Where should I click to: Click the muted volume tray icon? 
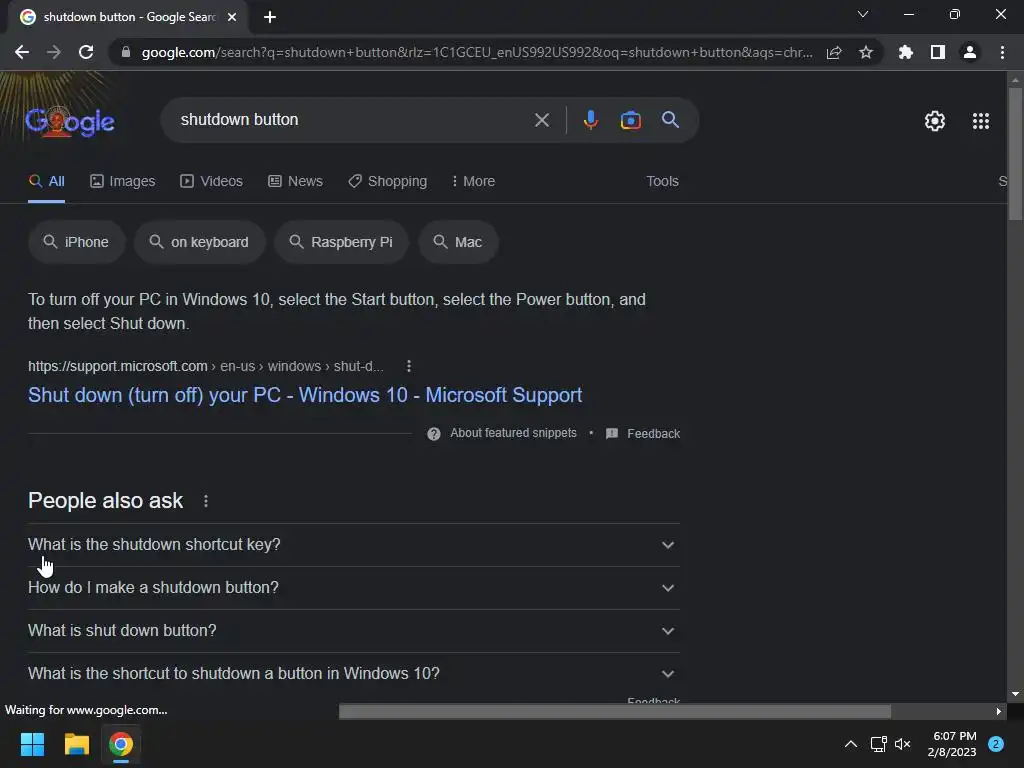[x=903, y=744]
